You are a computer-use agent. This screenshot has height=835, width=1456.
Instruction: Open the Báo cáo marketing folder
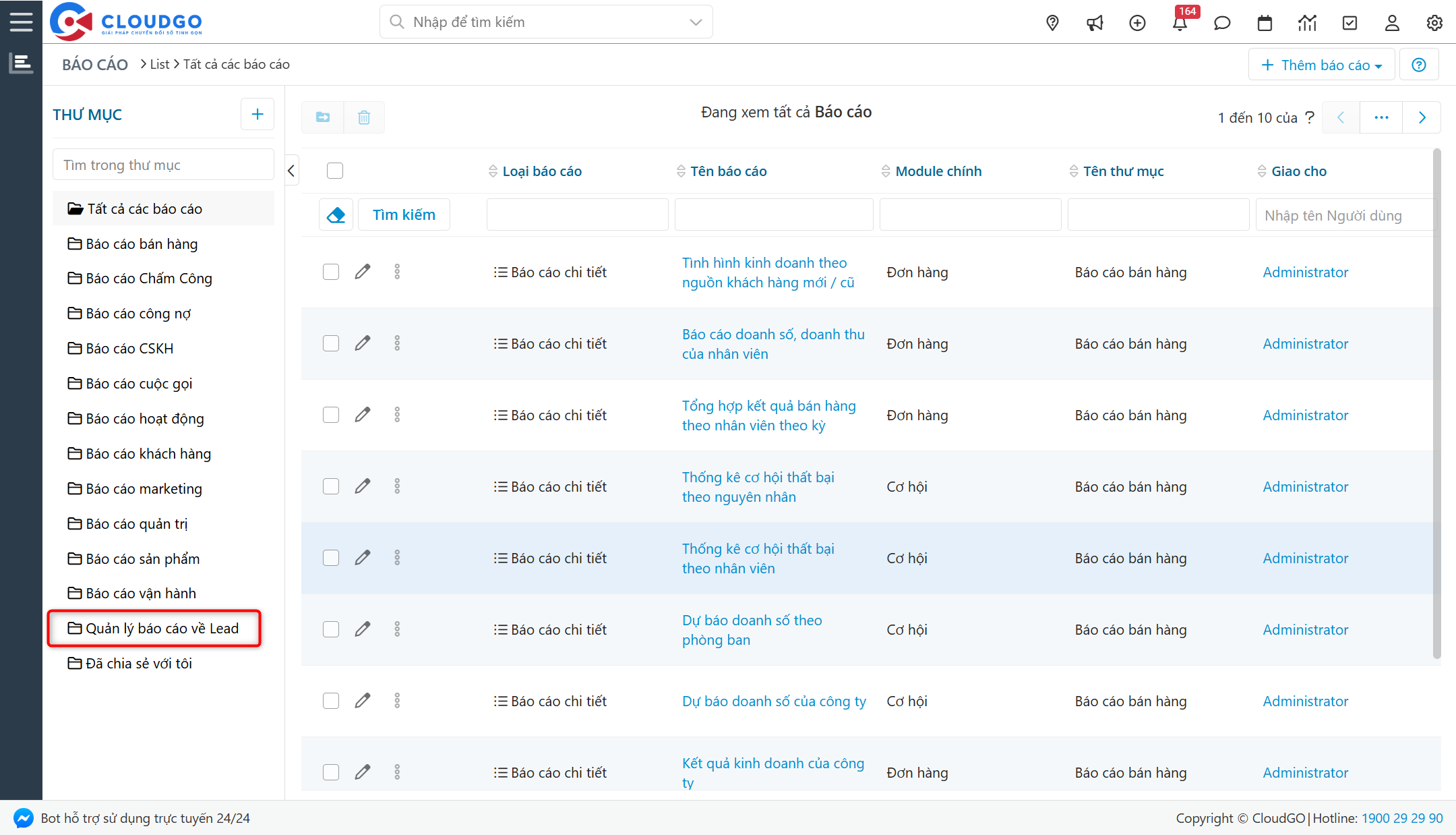point(144,488)
